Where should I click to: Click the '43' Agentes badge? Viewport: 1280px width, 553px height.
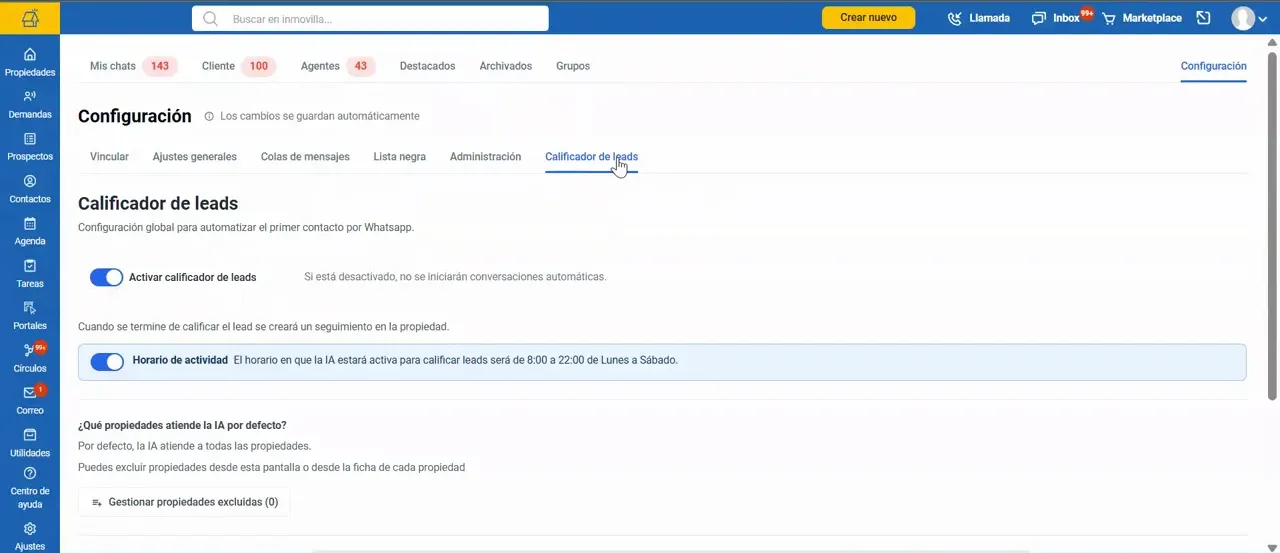click(361, 66)
